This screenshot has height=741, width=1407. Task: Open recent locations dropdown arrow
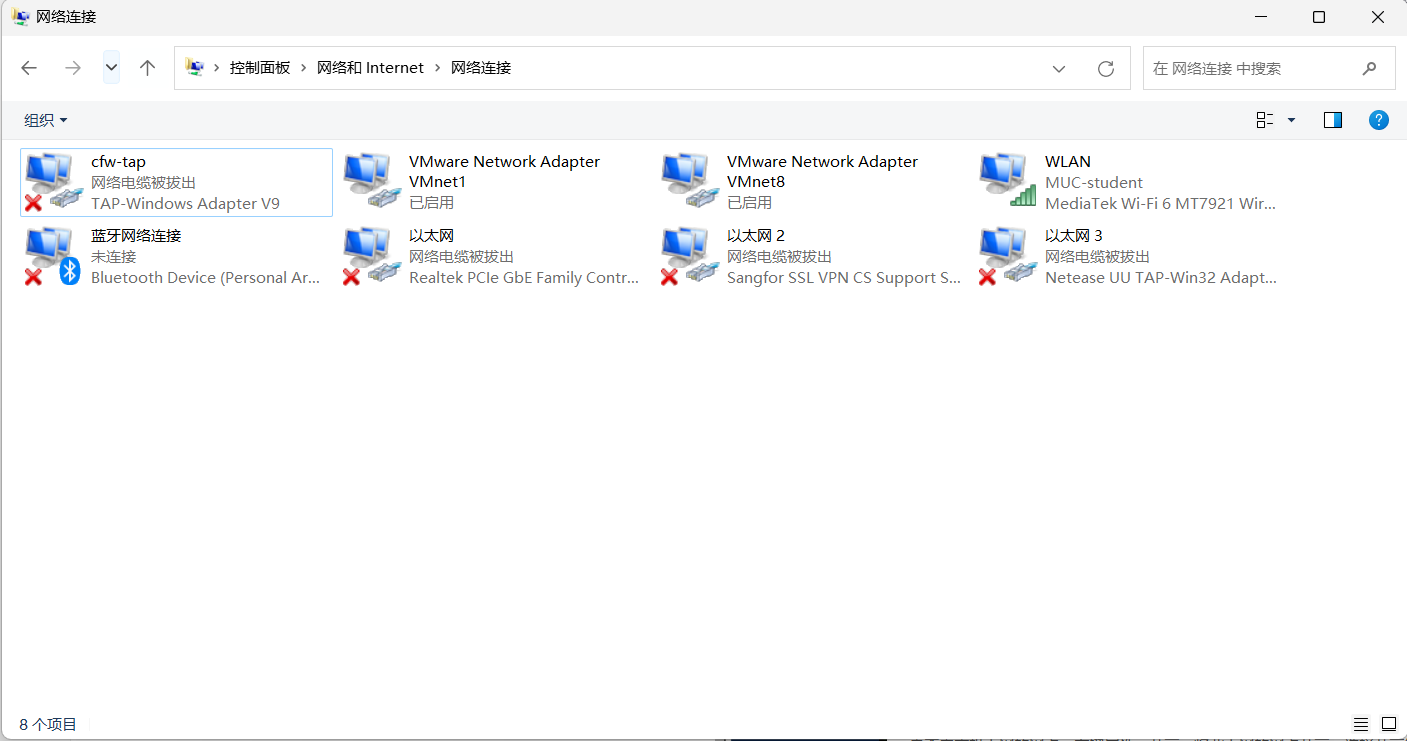(111, 68)
